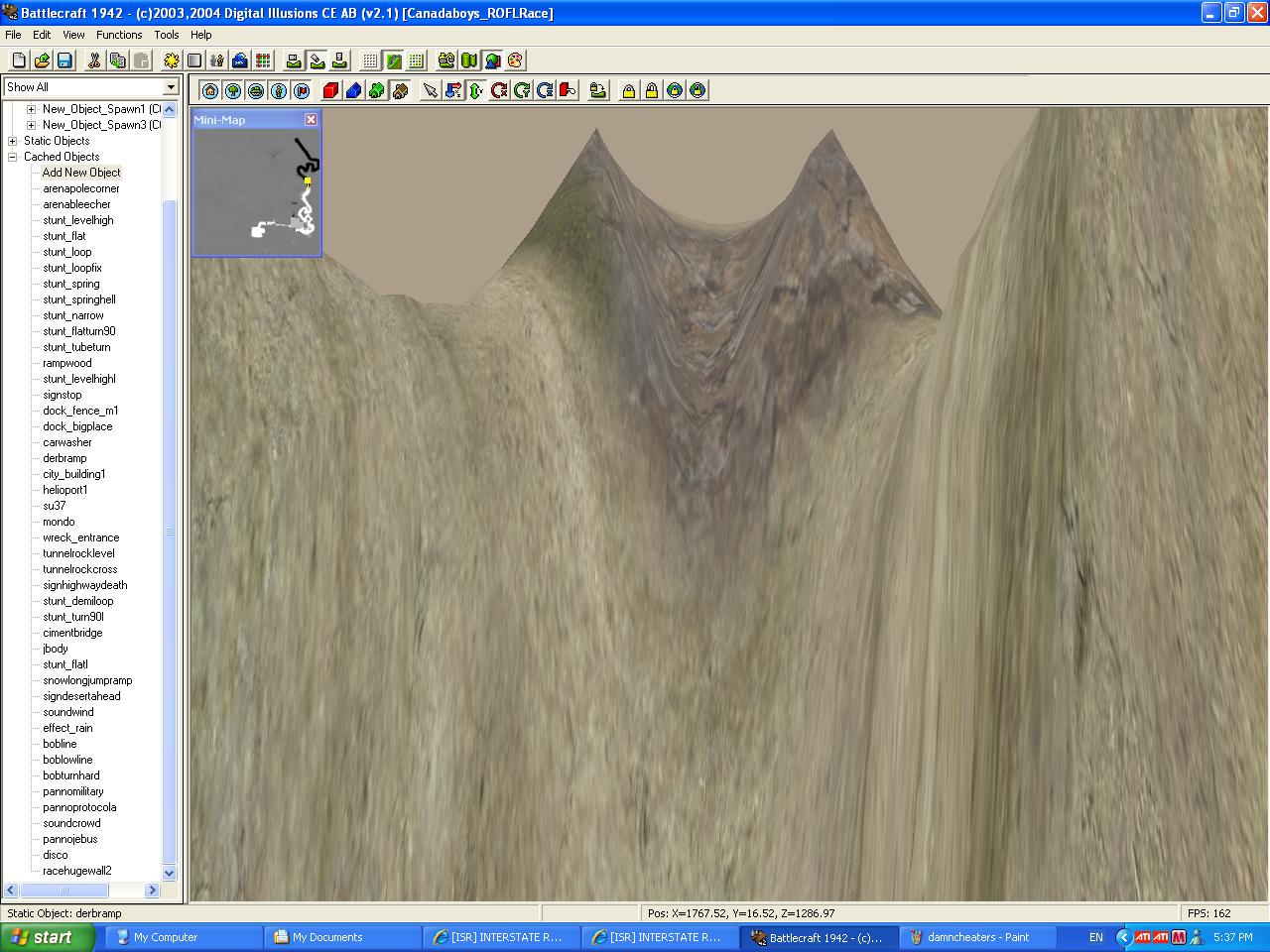The height and width of the screenshot is (952, 1270).
Task: Open the Tools menu
Action: tap(167, 35)
